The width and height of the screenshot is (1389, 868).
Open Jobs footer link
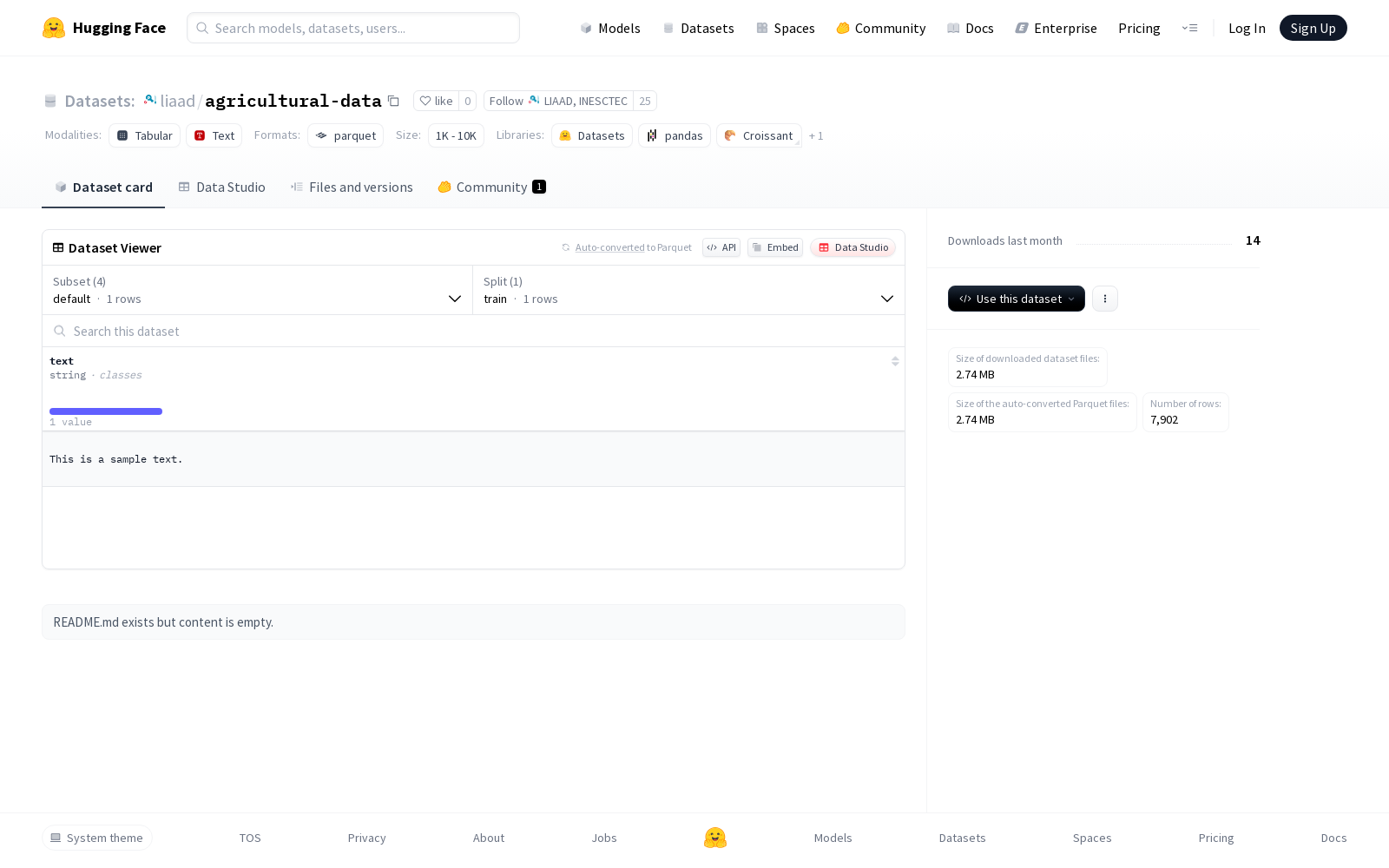click(604, 838)
